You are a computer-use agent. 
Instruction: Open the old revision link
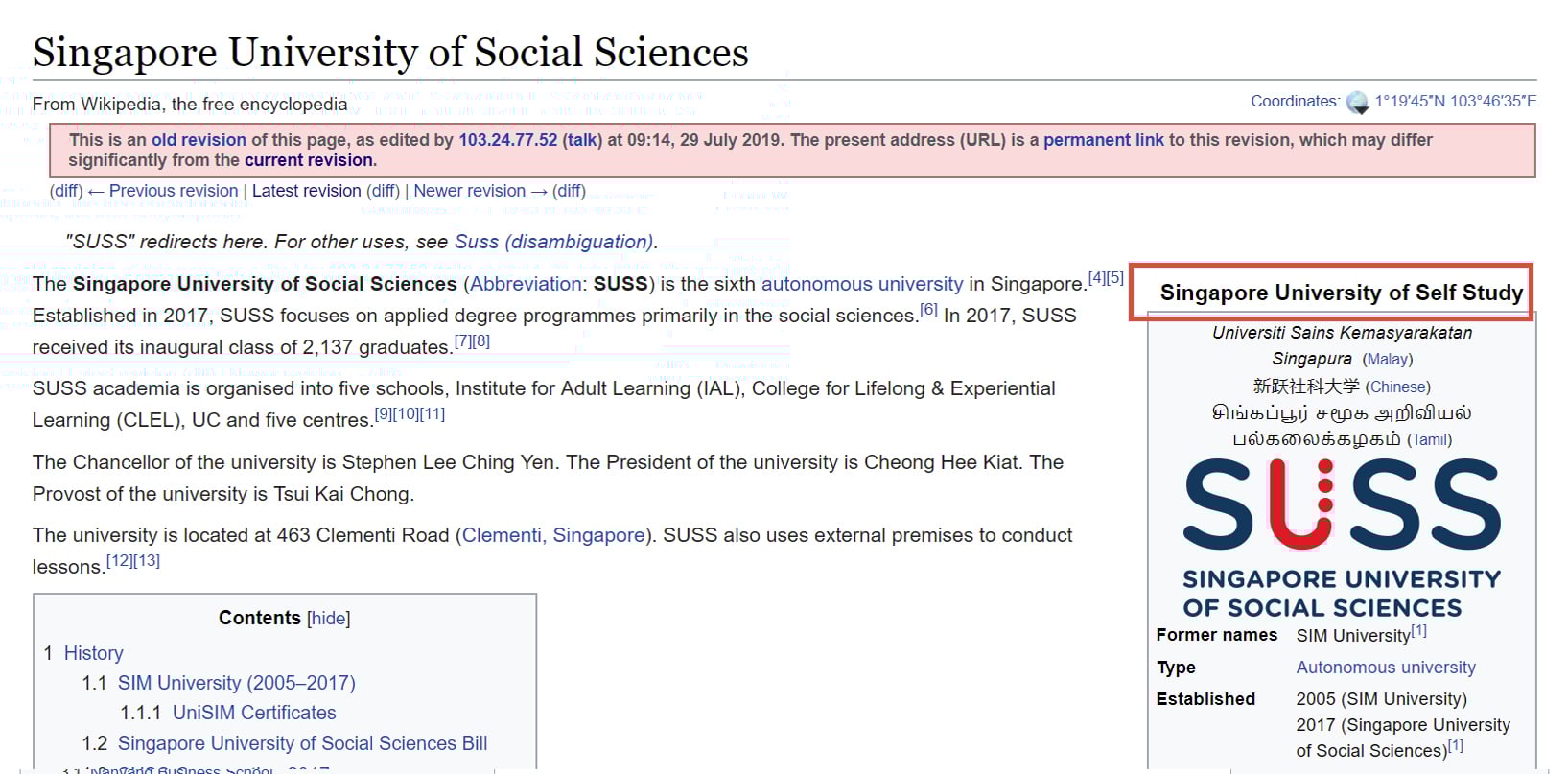(199, 140)
